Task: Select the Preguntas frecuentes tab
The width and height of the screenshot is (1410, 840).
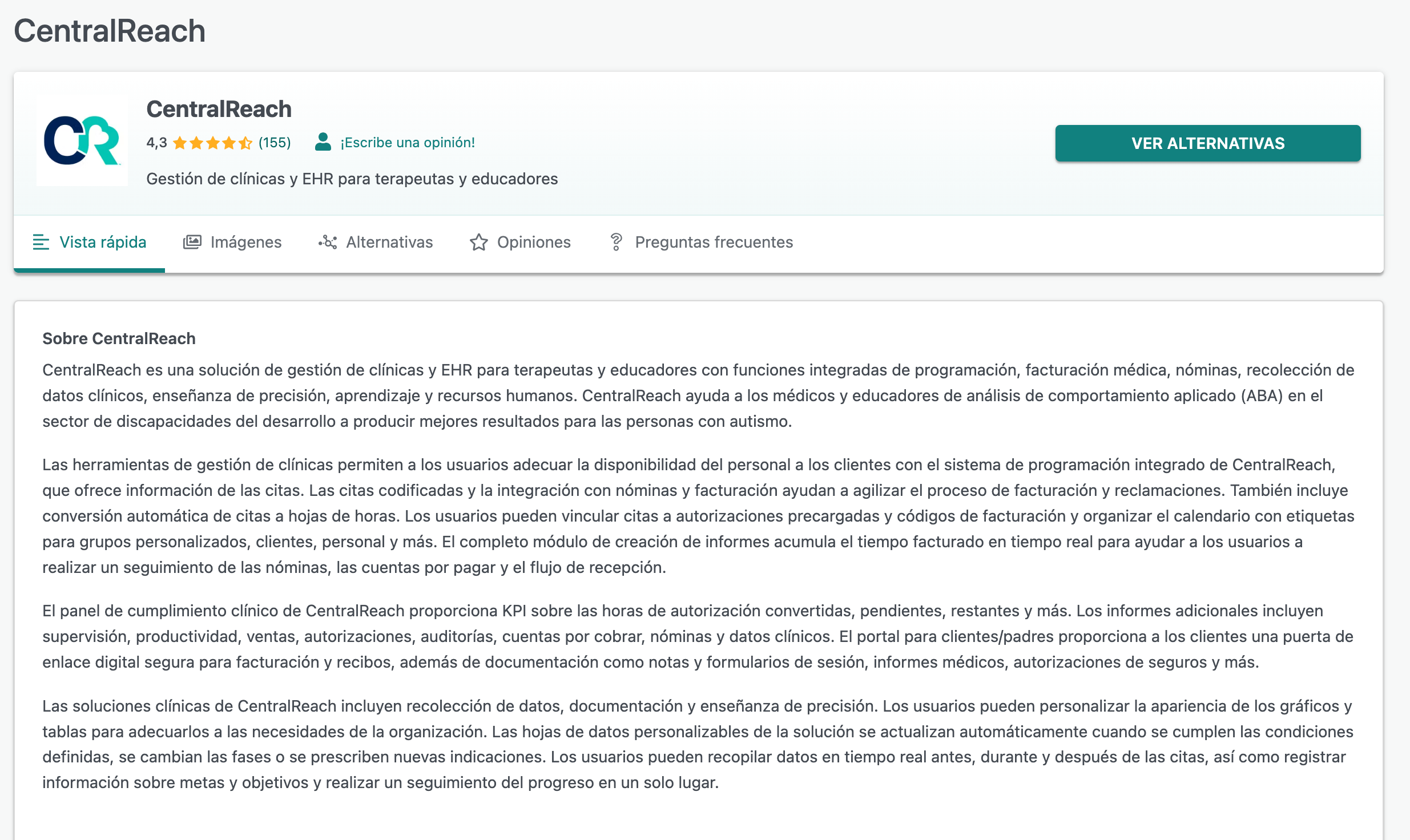Action: [714, 242]
